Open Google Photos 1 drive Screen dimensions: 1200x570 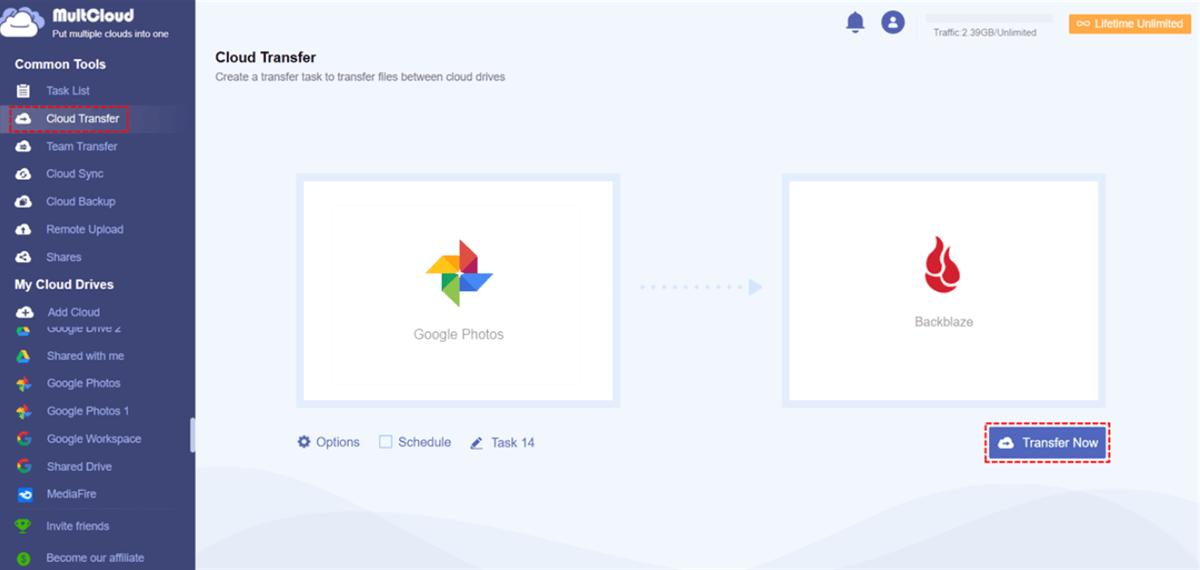[88, 411]
